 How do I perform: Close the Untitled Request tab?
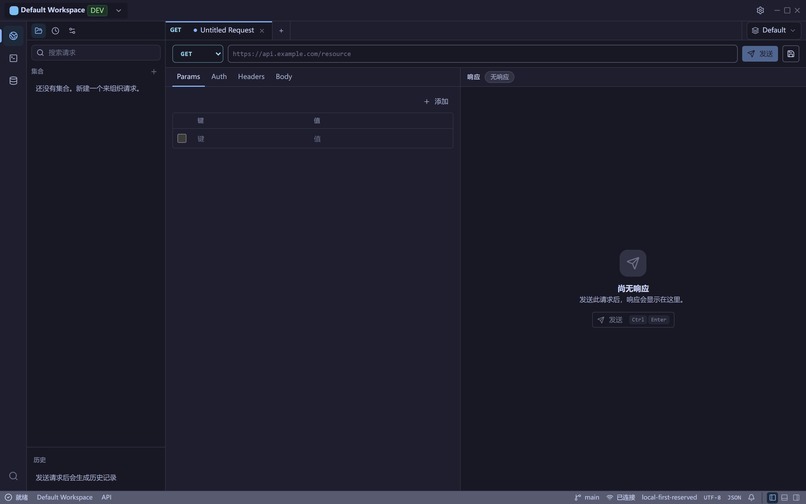coord(262,31)
